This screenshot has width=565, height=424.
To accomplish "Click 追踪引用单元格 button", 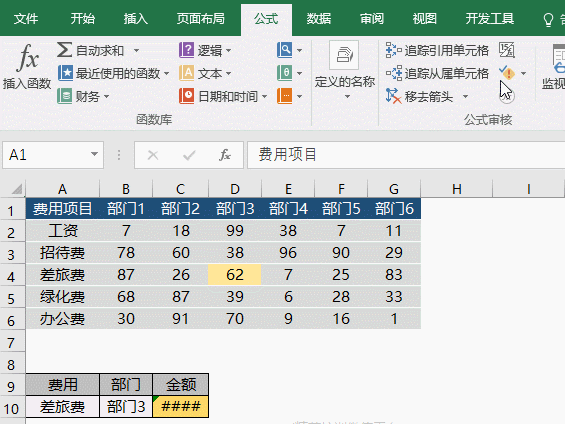I will coord(437,50).
